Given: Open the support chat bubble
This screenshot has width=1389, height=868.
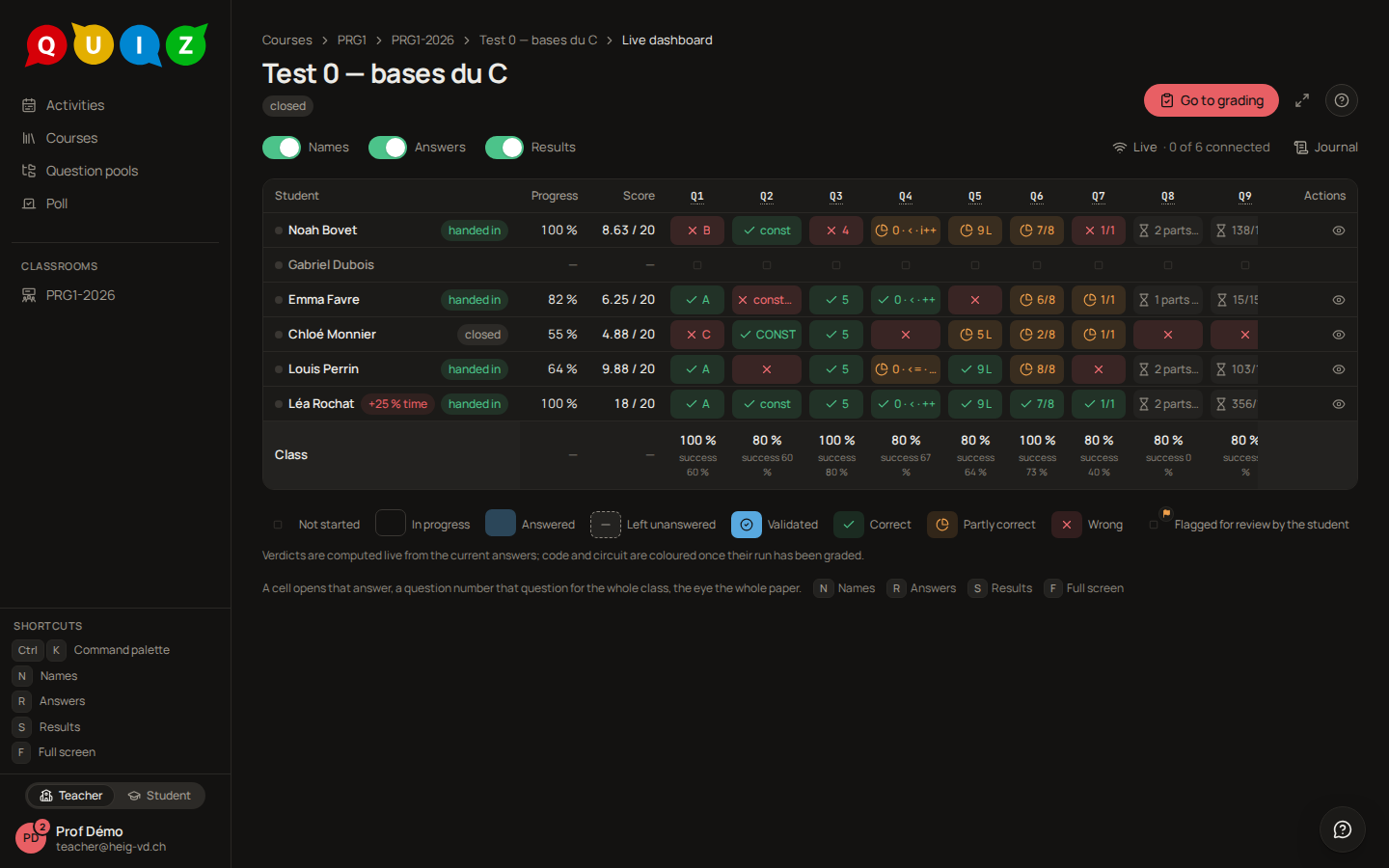Looking at the screenshot, I should pyautogui.click(x=1343, y=829).
